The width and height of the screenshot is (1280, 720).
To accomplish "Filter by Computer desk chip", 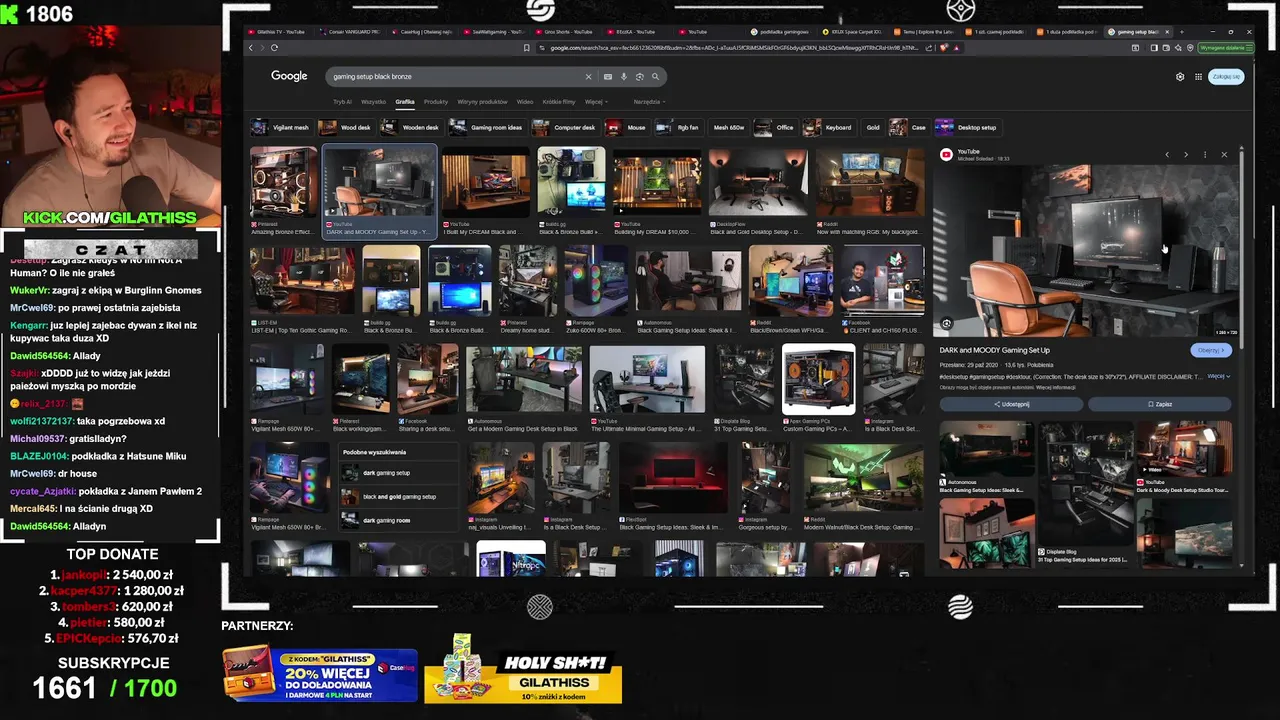I will click(x=564, y=127).
